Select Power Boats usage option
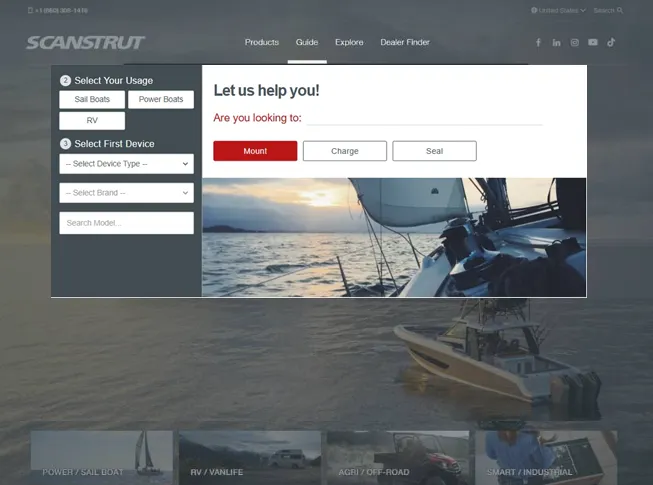This screenshot has width=653, height=485. 160,100
